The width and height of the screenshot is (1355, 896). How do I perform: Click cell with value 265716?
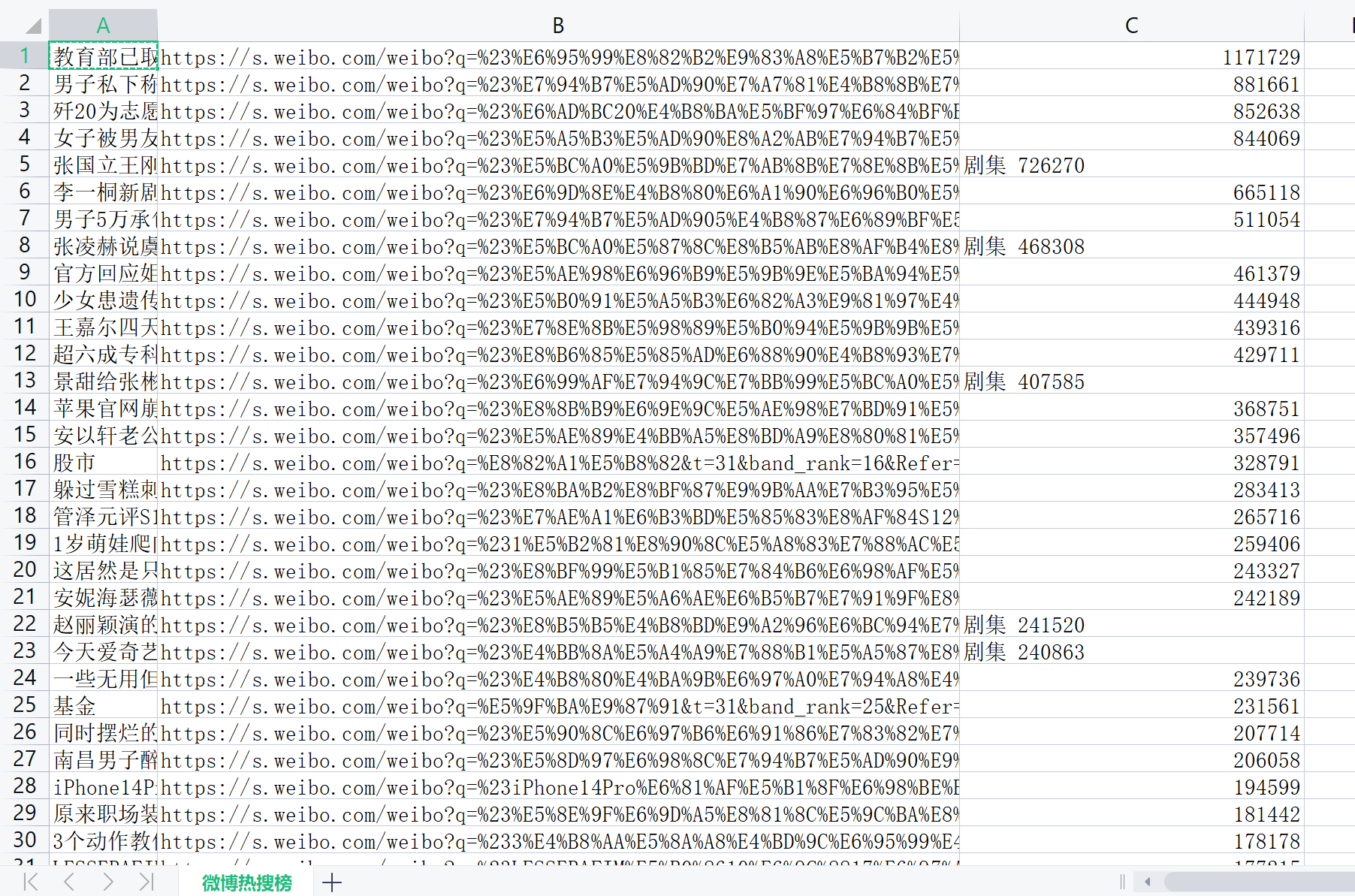point(1131,516)
